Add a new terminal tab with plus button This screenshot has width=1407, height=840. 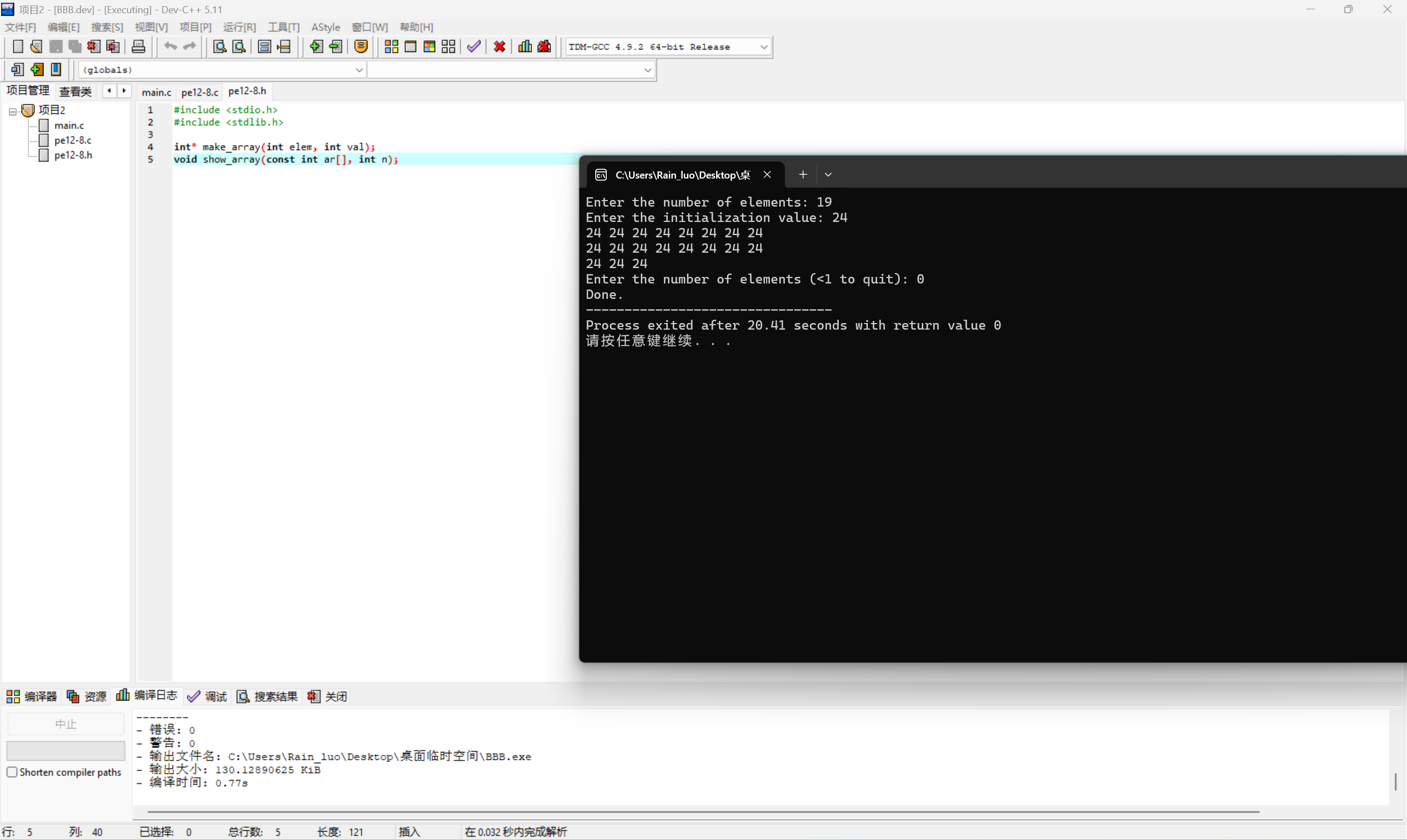point(803,174)
